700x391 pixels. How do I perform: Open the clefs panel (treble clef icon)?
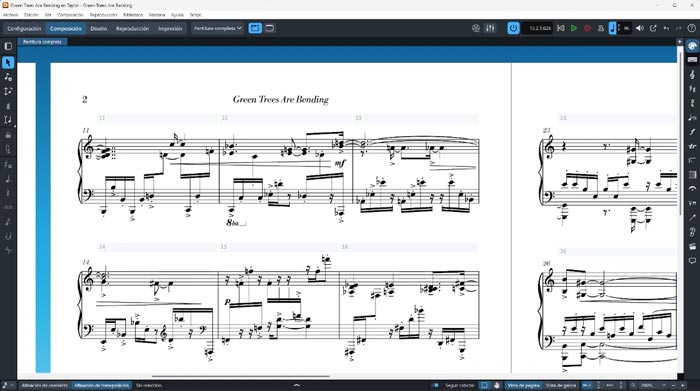click(692, 75)
